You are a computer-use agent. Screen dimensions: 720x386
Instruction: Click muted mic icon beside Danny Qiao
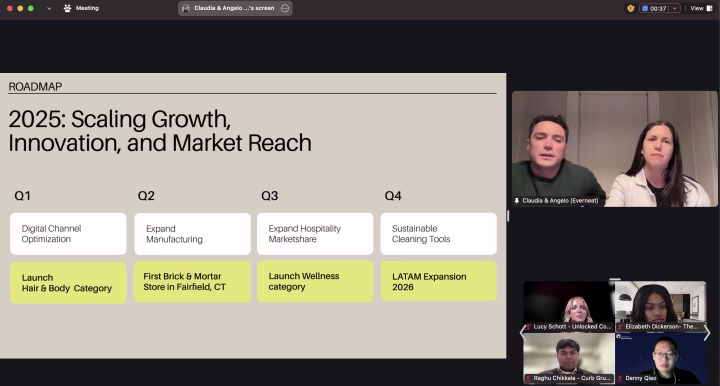[x=620, y=378]
